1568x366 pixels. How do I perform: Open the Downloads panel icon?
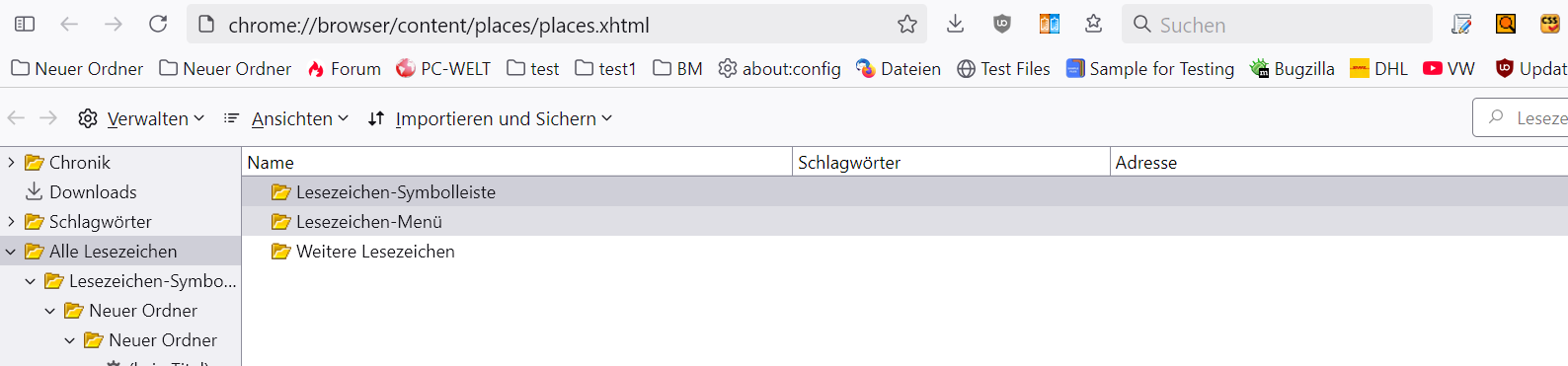955,24
